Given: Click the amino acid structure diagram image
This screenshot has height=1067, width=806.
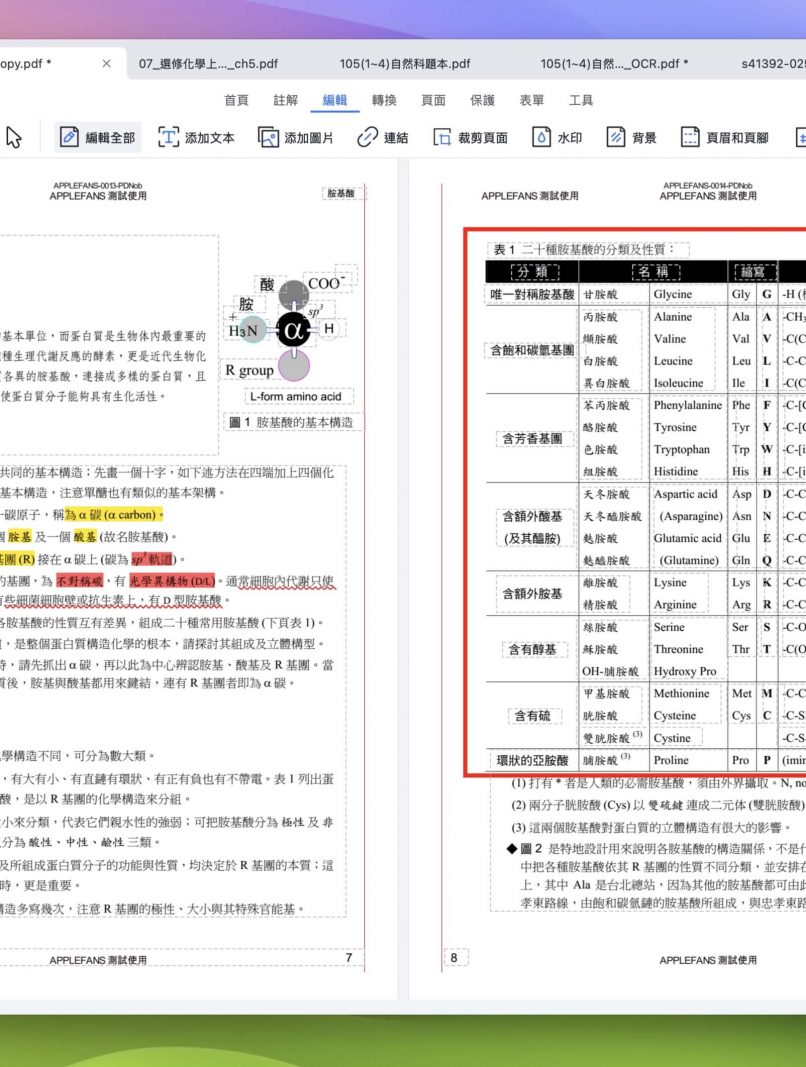Looking at the screenshot, I should (x=291, y=330).
